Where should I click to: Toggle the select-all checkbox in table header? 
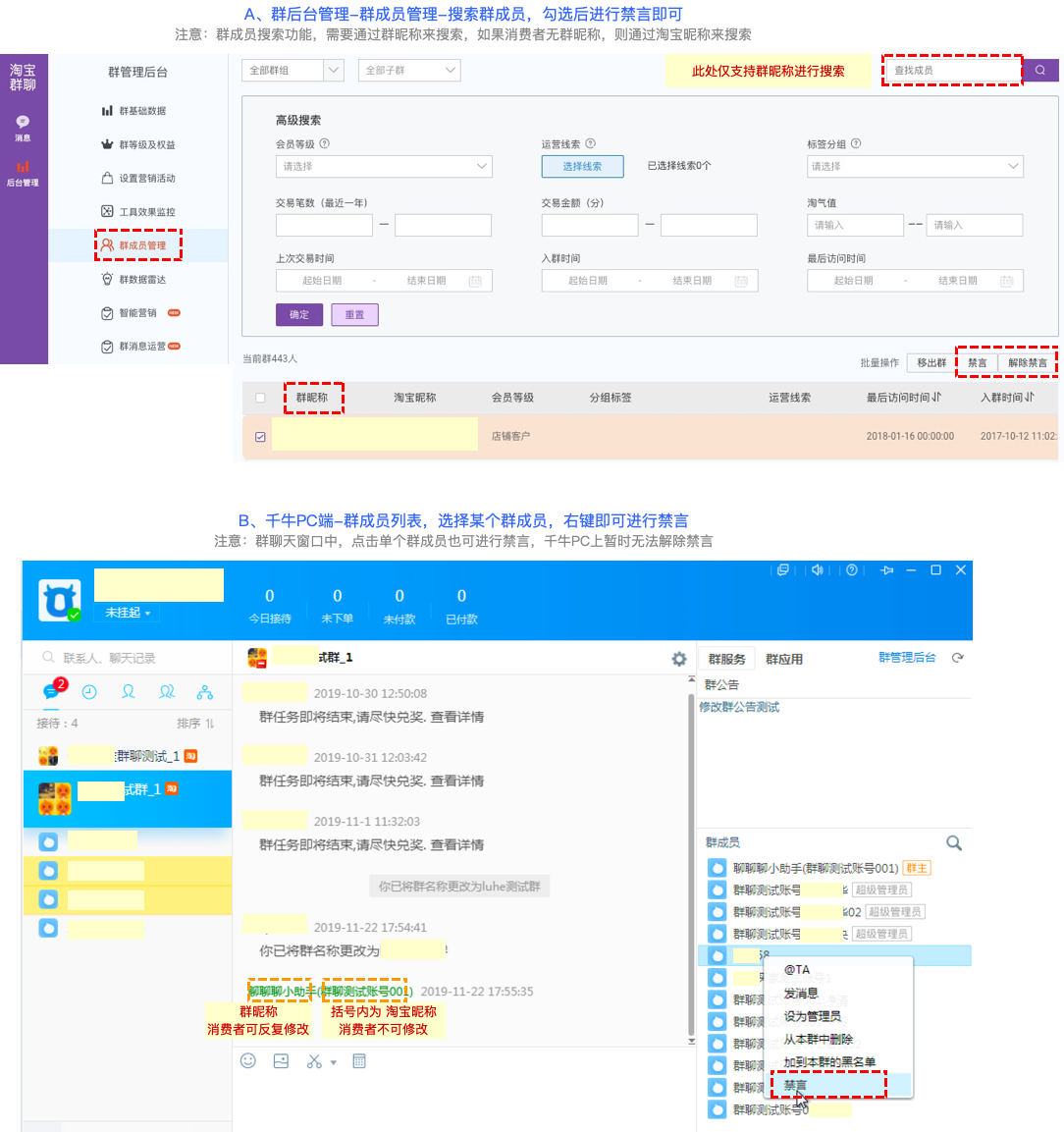(260, 398)
